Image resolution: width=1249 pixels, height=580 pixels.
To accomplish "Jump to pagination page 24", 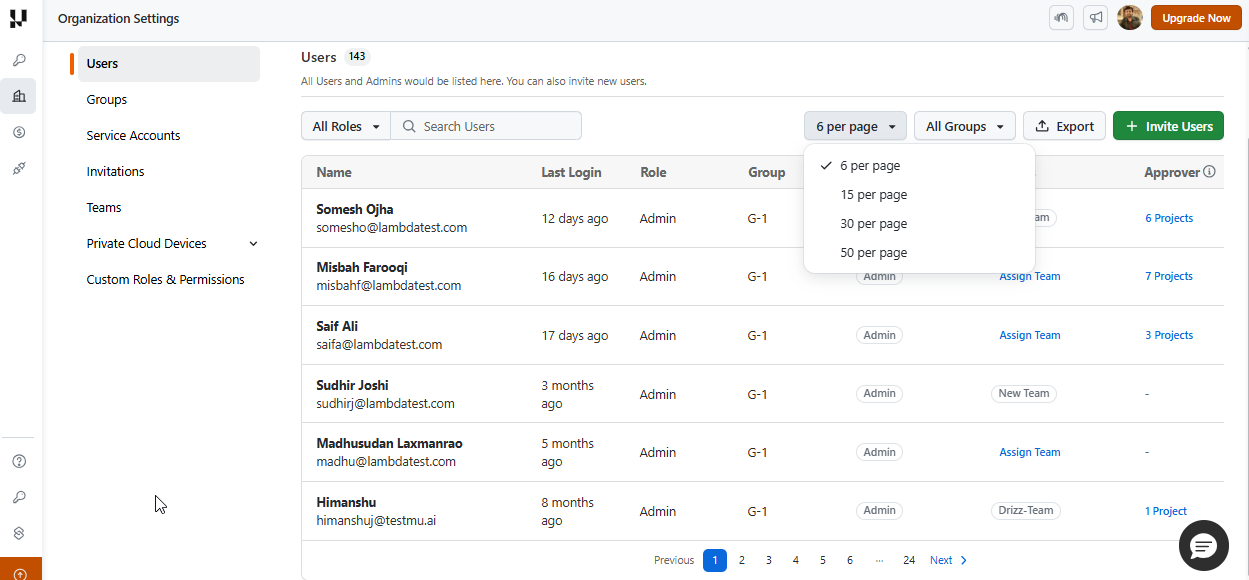I will click(x=909, y=561).
